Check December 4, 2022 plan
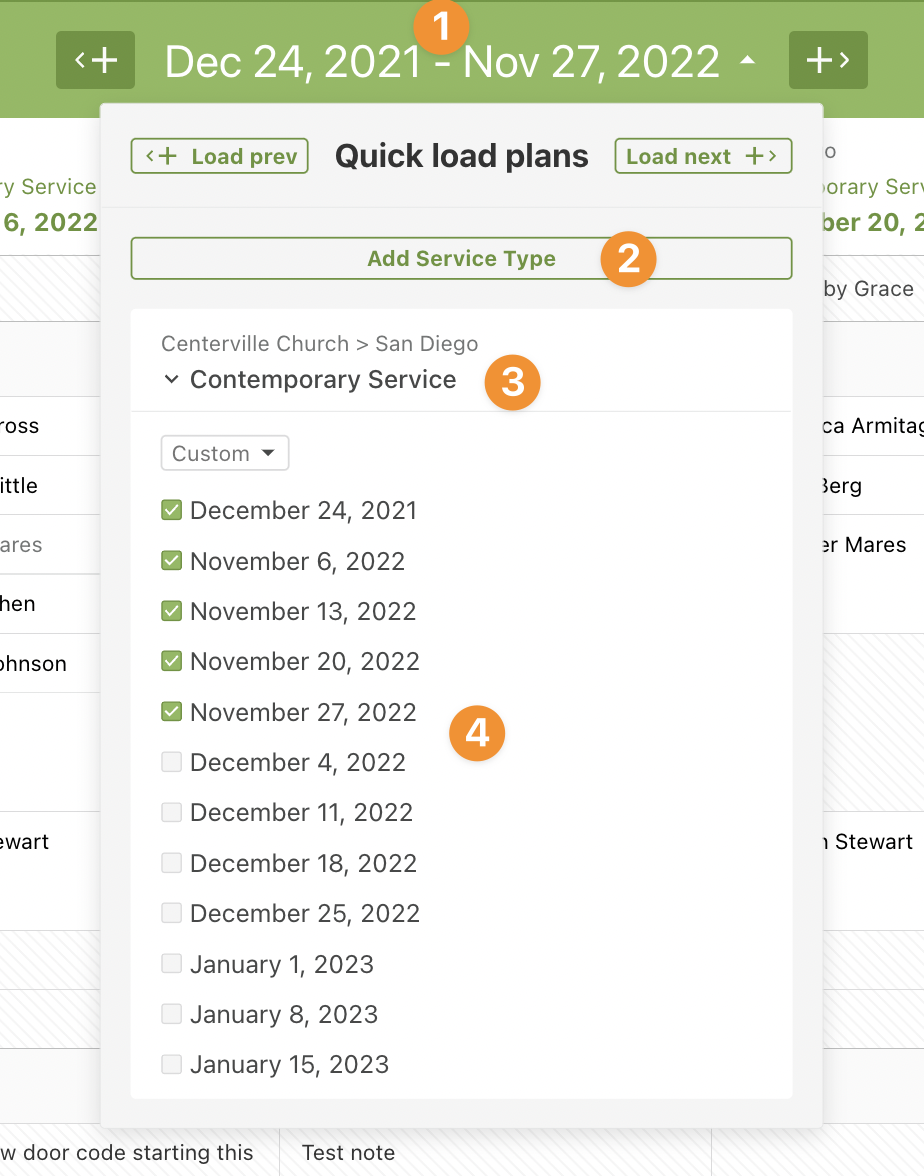Image resolution: width=924 pixels, height=1176 pixels. (172, 762)
